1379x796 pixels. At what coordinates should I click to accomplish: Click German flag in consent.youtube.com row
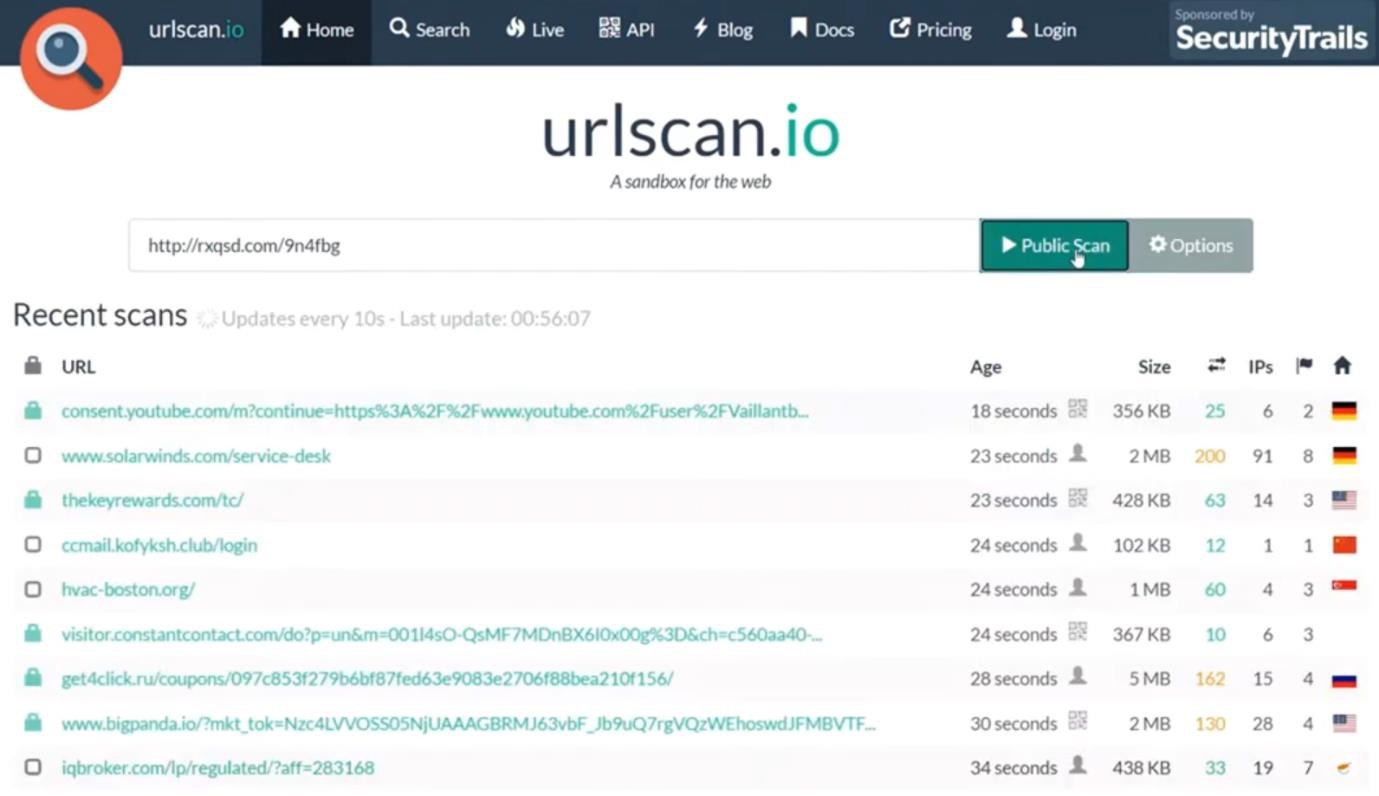point(1344,411)
